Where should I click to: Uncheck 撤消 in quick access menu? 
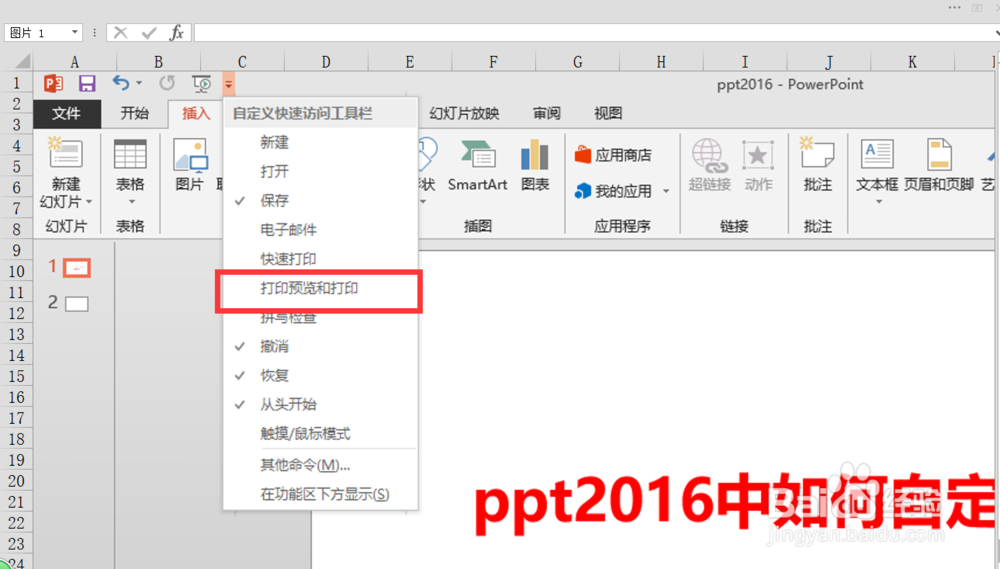[x=321, y=346]
